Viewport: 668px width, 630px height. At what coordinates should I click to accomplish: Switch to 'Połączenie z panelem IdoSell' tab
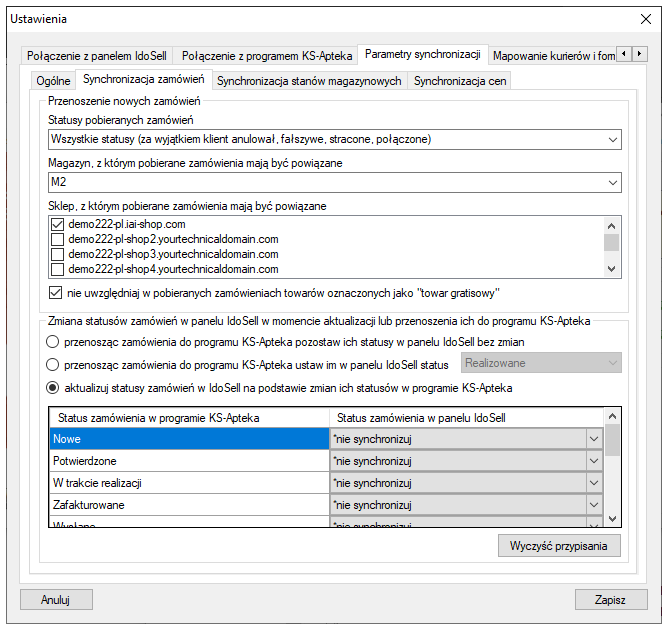pos(96,54)
